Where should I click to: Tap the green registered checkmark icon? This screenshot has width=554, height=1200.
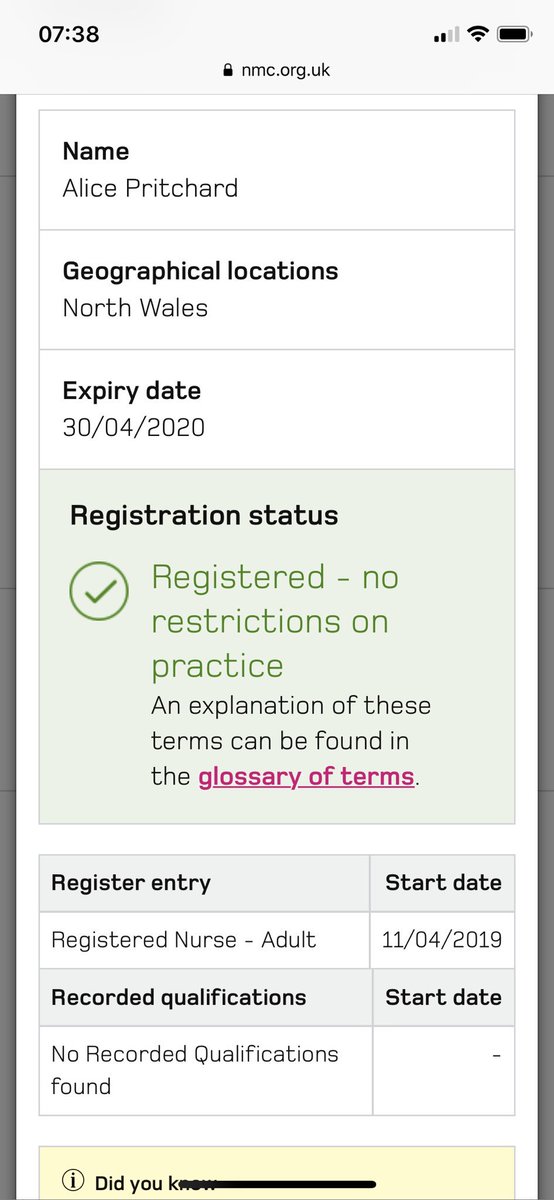(99, 589)
